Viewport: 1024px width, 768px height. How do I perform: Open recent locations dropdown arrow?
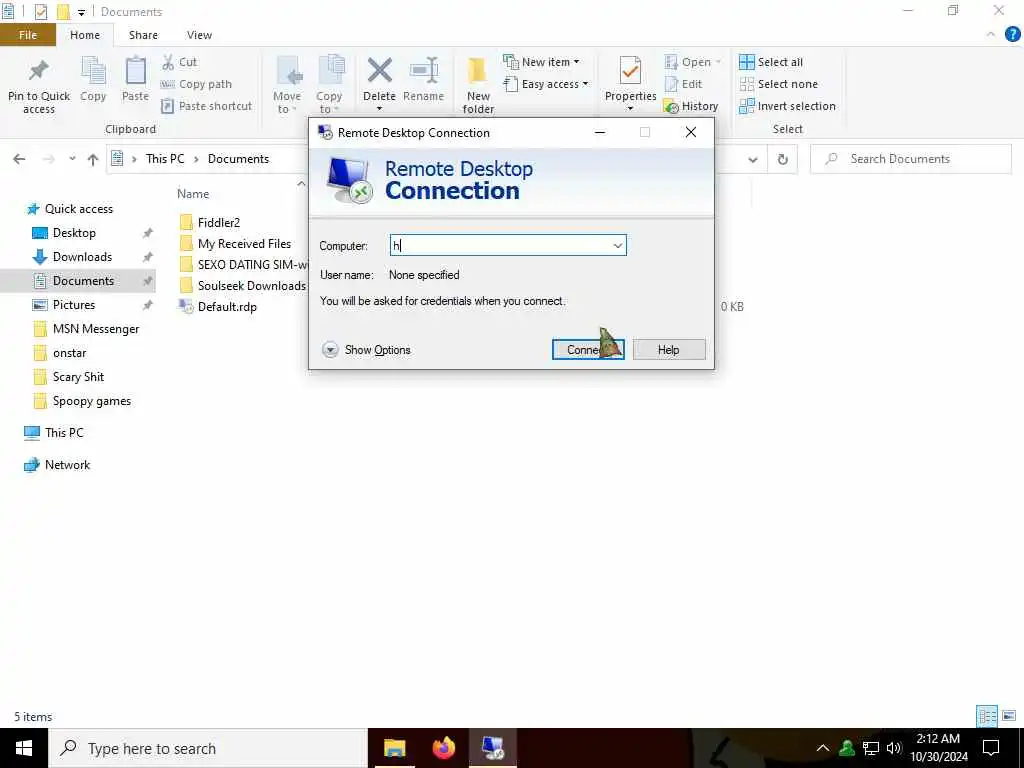tap(72, 159)
